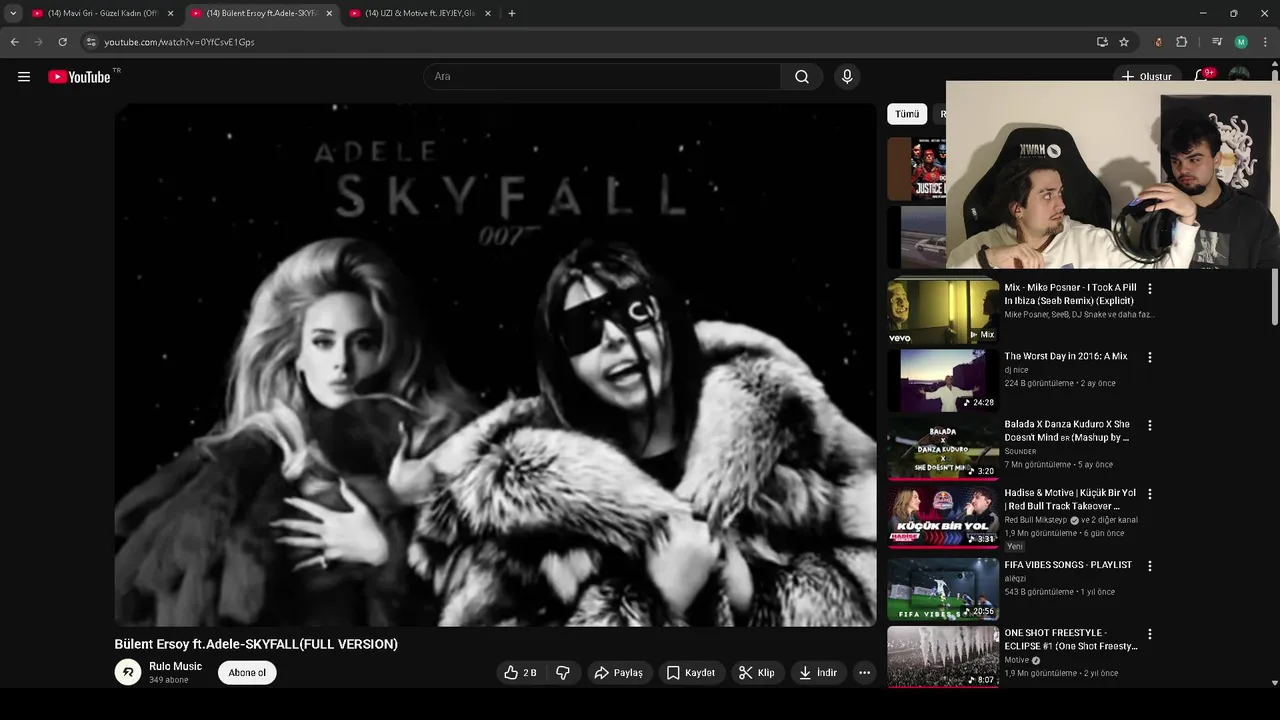Open options for ONE SHOT FREESTYLE video
Image resolution: width=1280 pixels, height=720 pixels.
[1150, 634]
